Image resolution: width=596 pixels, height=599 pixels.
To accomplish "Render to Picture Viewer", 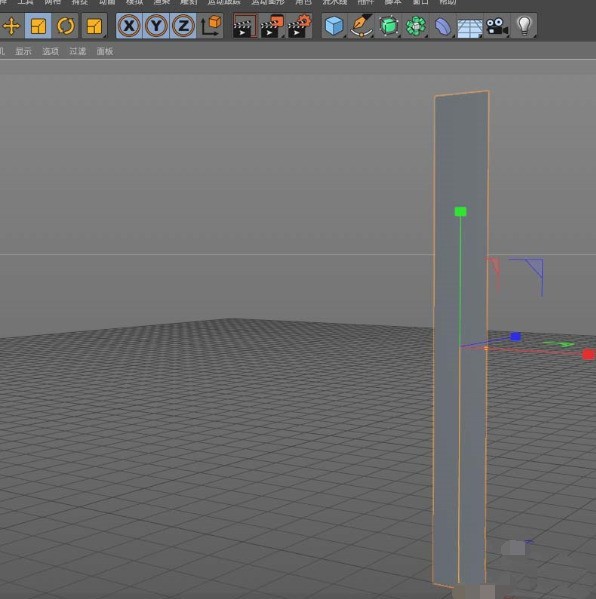I will pyautogui.click(x=272, y=26).
